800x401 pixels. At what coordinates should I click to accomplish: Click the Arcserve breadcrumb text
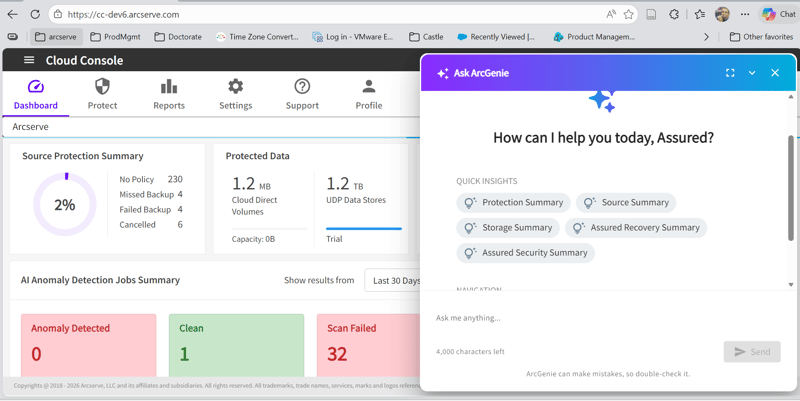[31, 127]
